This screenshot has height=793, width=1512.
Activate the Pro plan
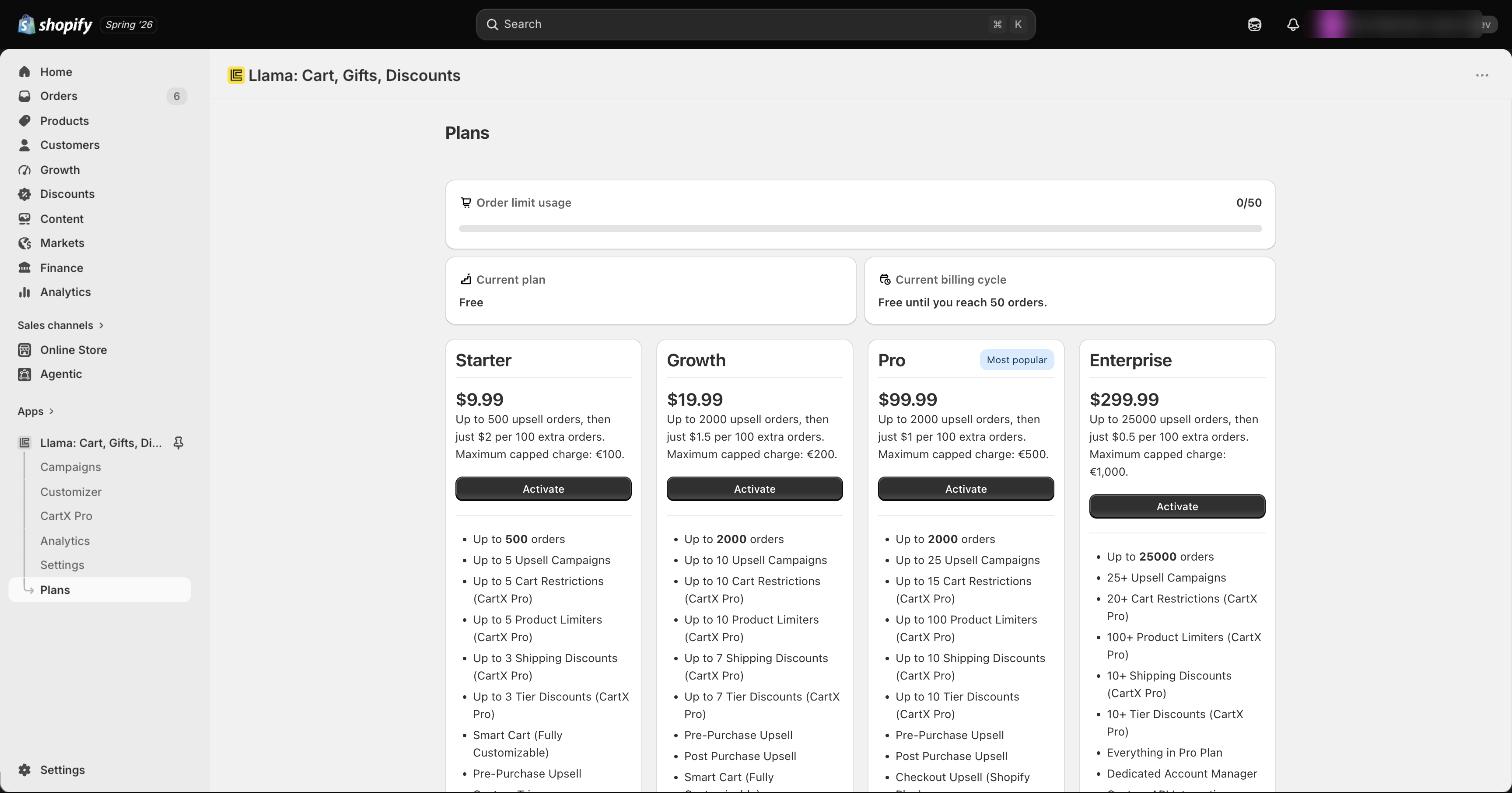[x=966, y=489]
